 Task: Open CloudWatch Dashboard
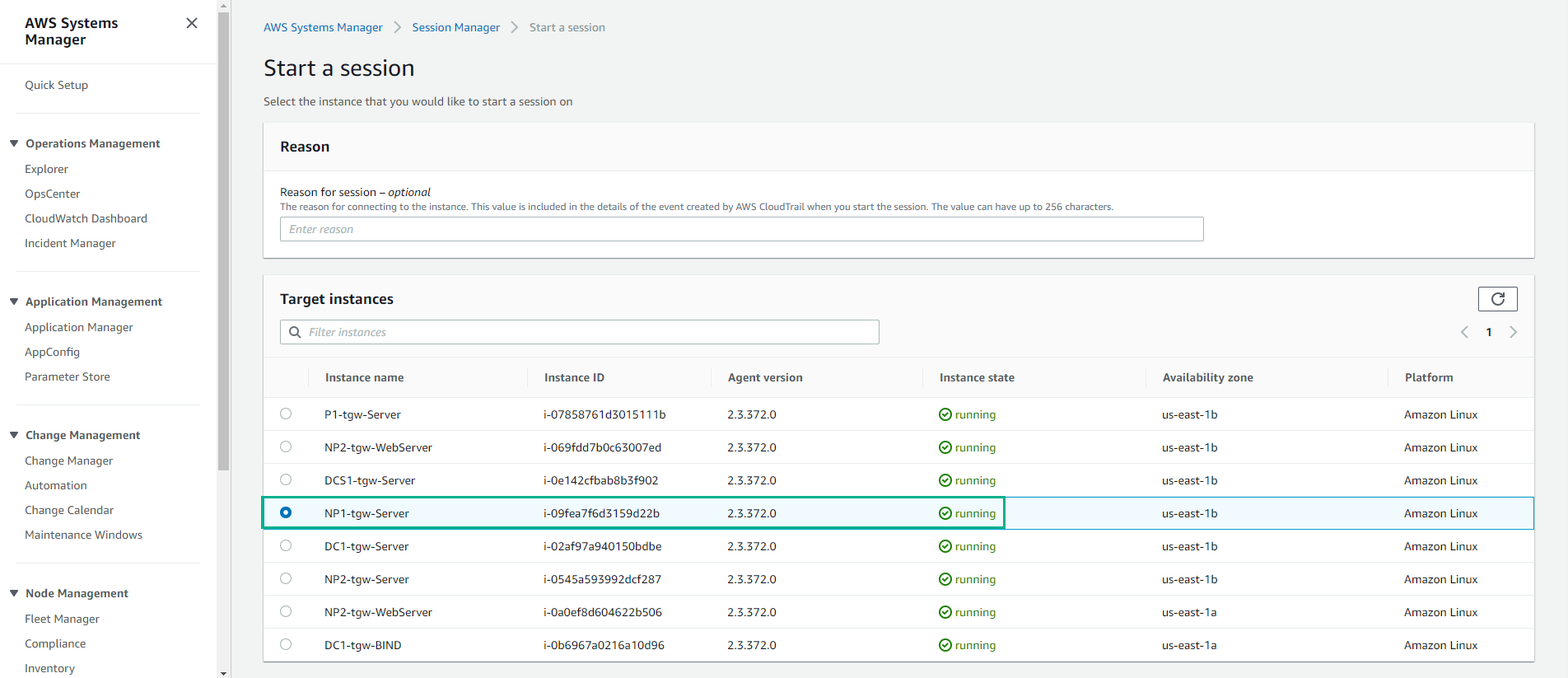[86, 218]
